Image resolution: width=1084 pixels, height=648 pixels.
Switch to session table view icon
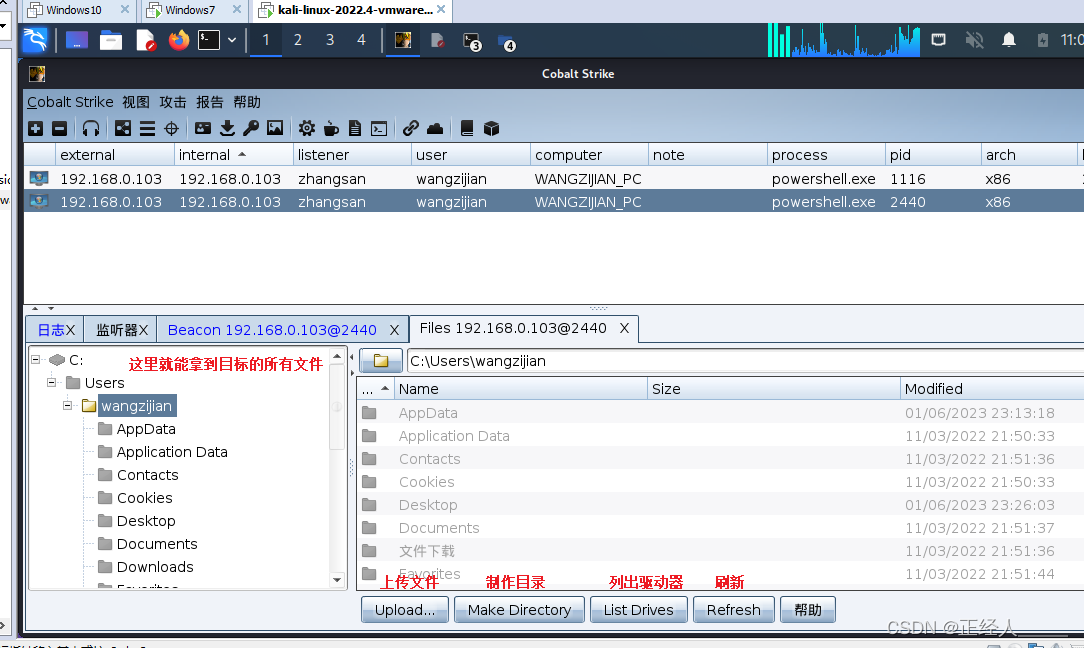pyautogui.click(x=147, y=129)
